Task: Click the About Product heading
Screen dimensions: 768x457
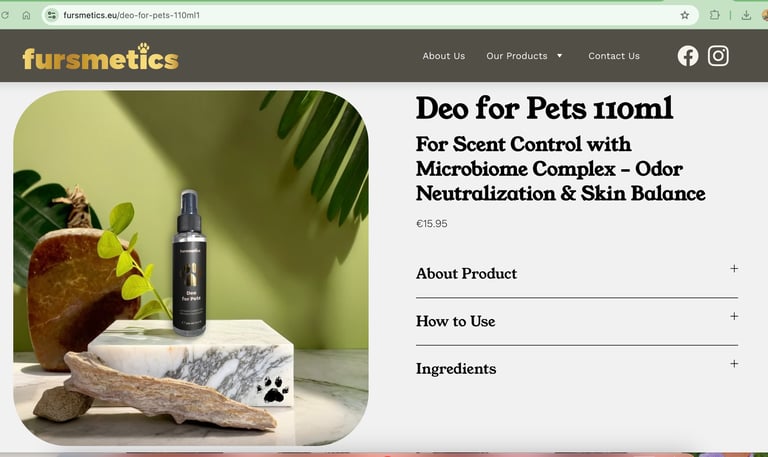Action: 466,273
